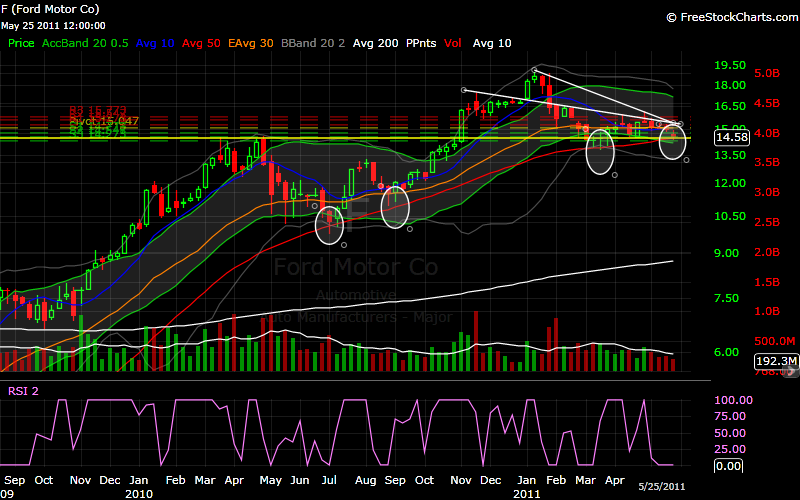Screen dimensions: 800x500
Task: Click the 14.58 current price tag
Action: coord(732,137)
